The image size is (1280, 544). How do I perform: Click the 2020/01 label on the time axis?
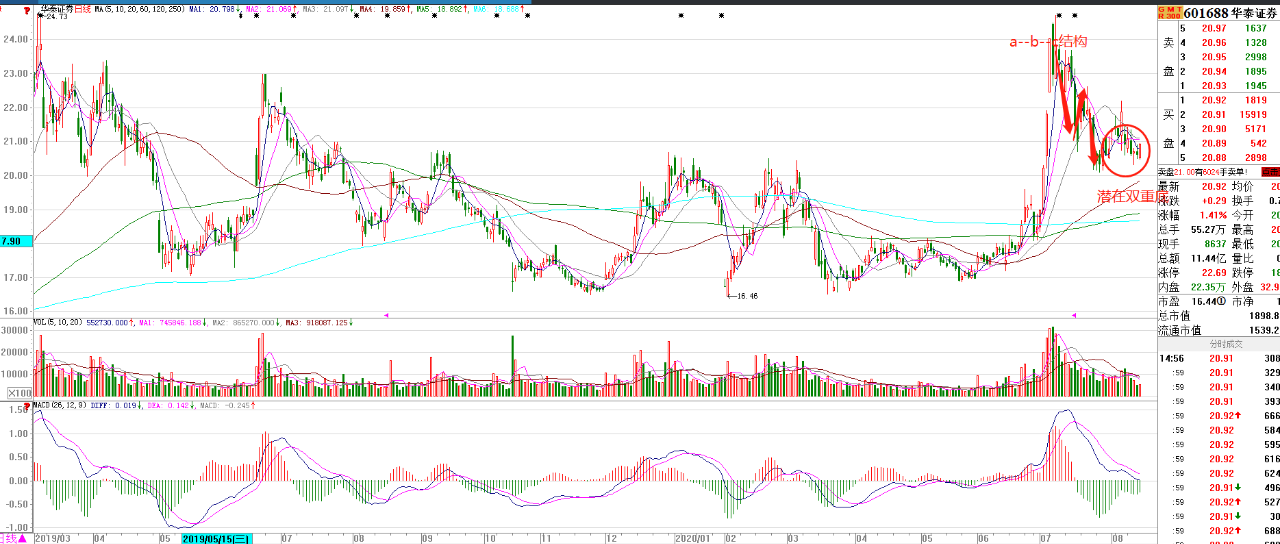pyautogui.click(x=694, y=538)
